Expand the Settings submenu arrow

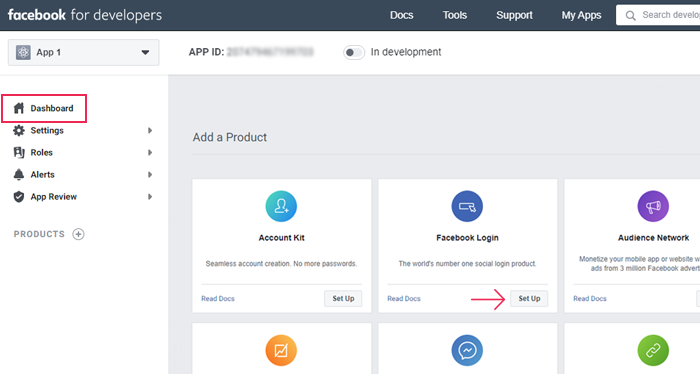[x=150, y=130]
